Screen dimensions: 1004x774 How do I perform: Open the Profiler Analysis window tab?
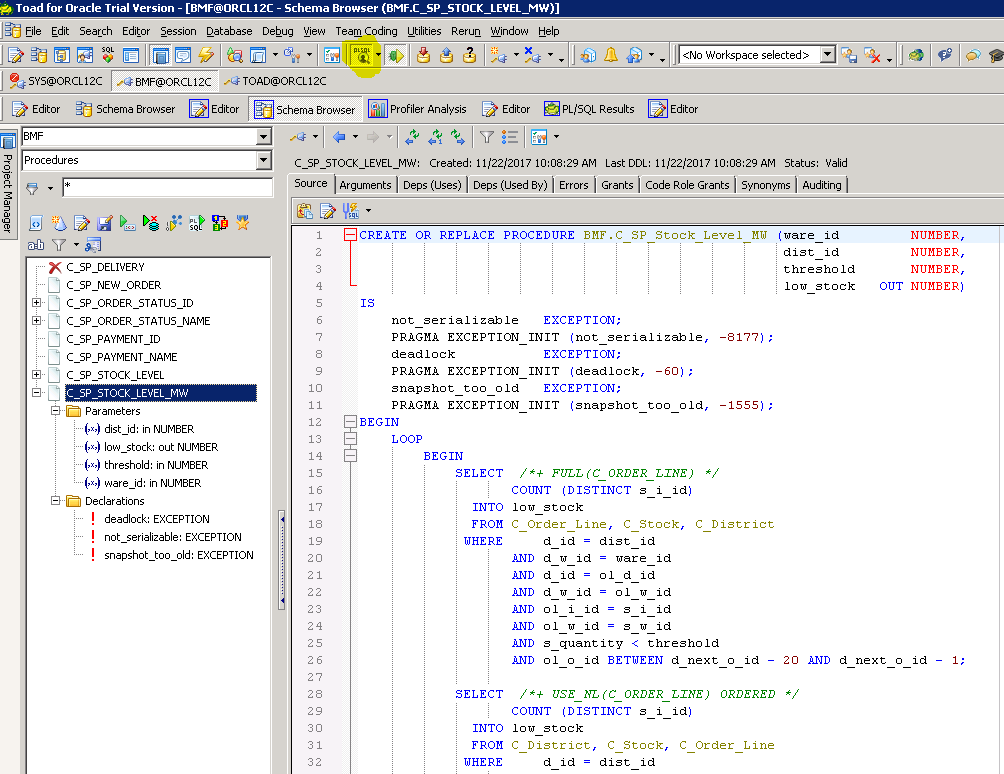pos(418,109)
